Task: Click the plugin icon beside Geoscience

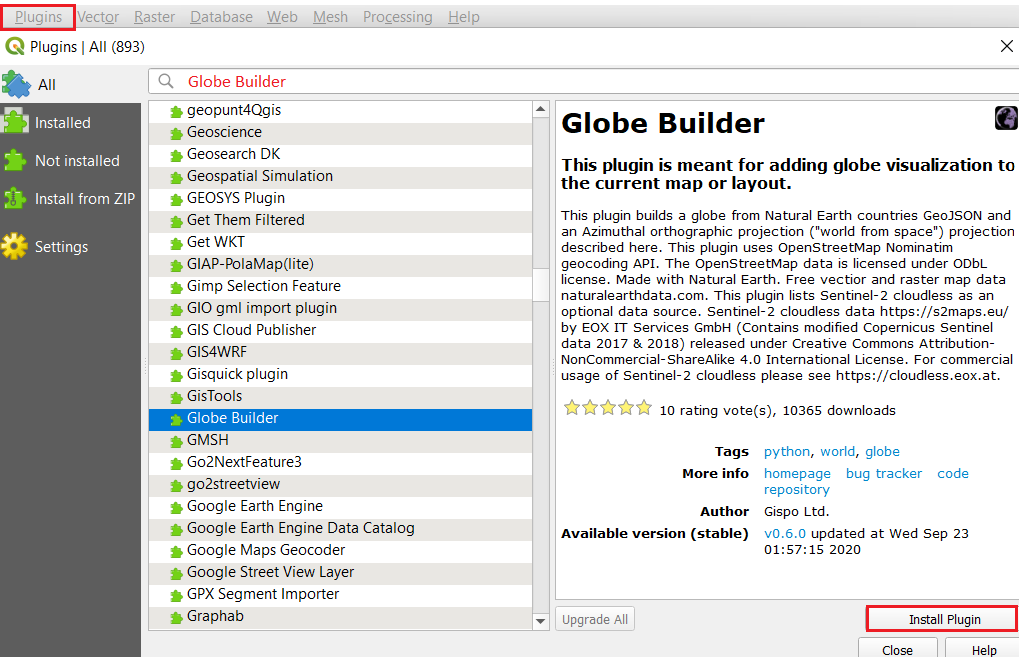Action: [x=175, y=134]
